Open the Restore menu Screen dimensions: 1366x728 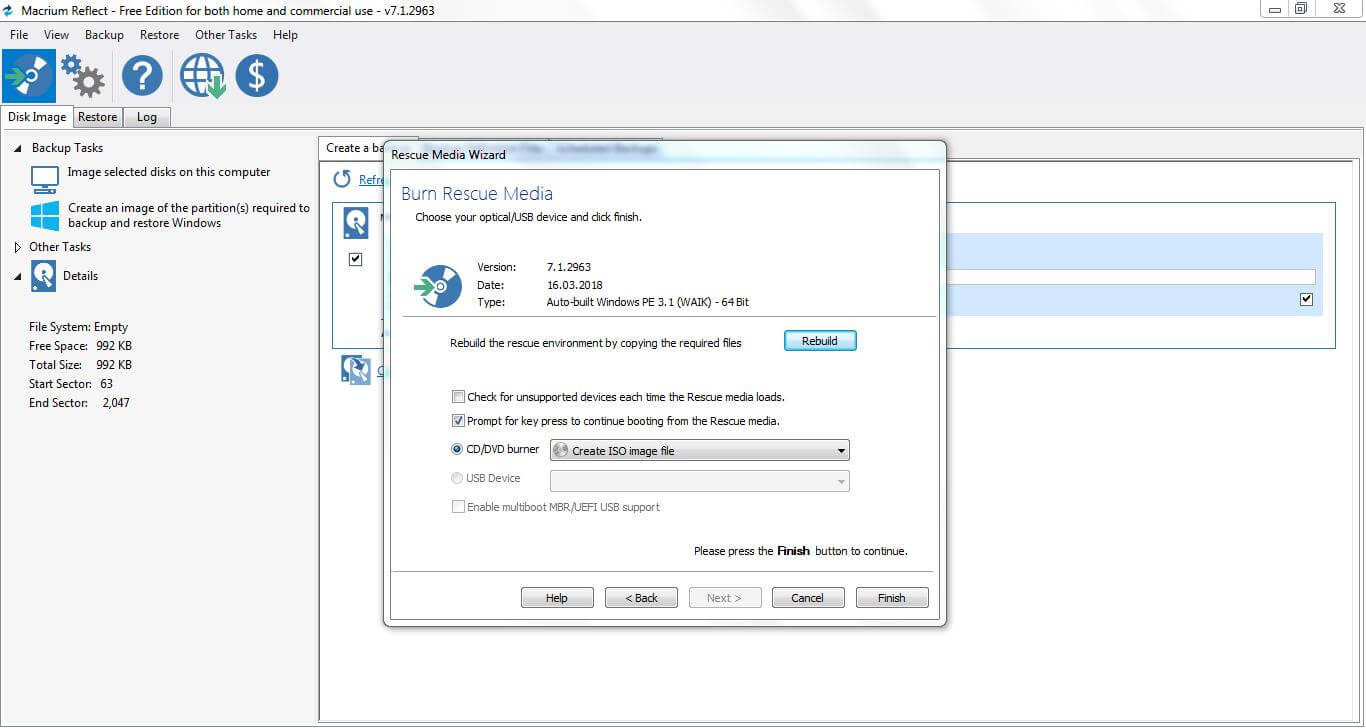pyautogui.click(x=160, y=35)
